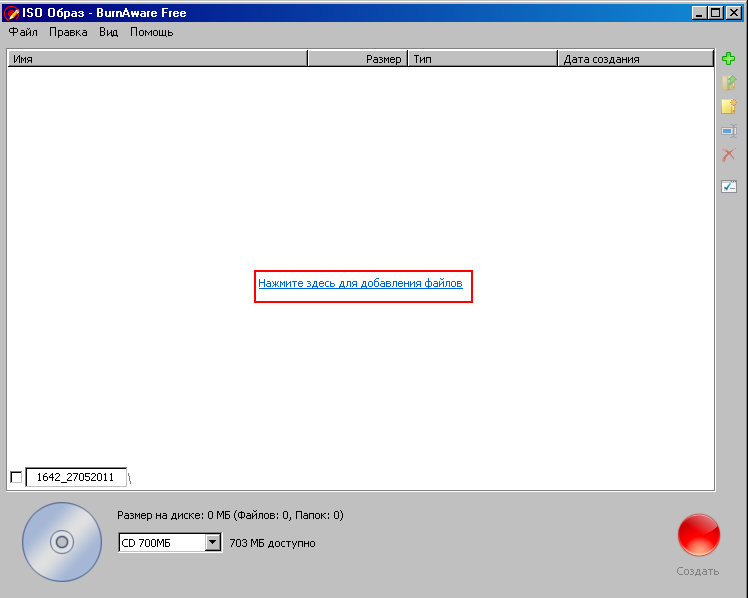
Task: Toggle the checkbox beside disc label field
Action: (x=16, y=477)
